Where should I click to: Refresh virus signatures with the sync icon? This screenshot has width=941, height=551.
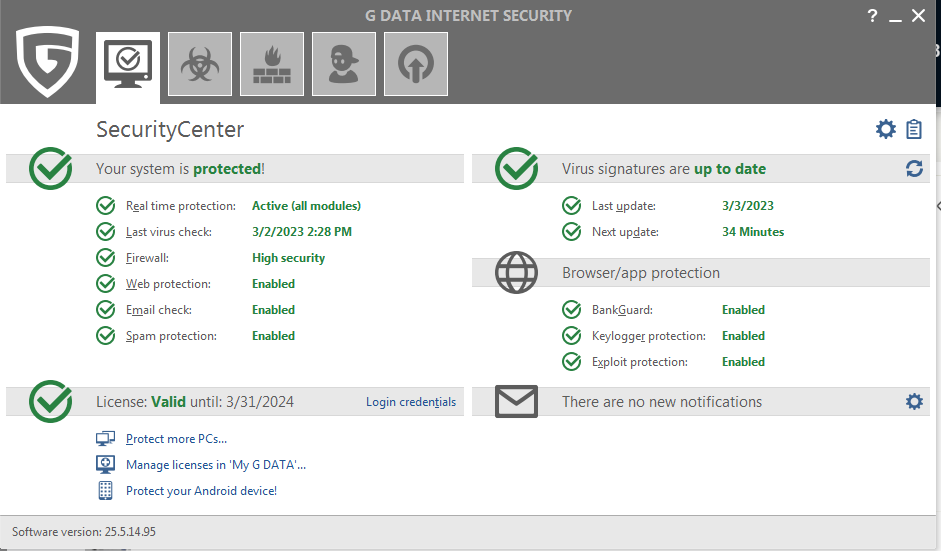(914, 169)
